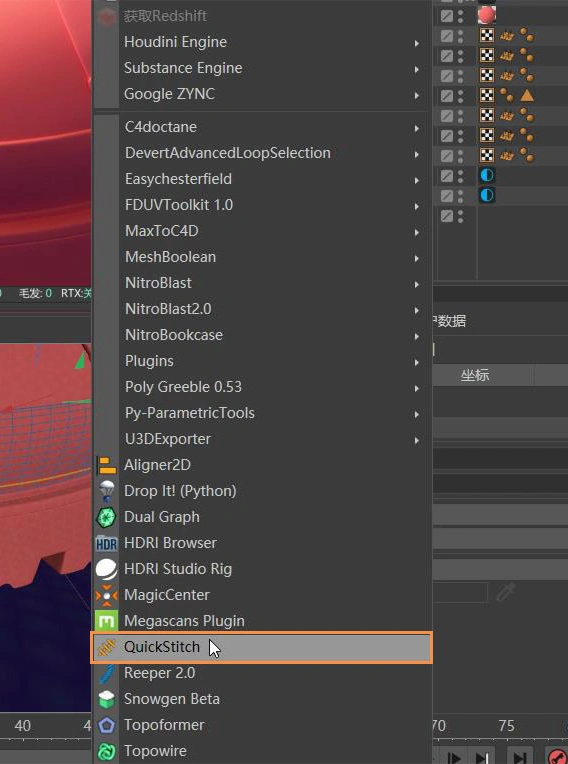Screen dimensions: 568x764
Task: Launch Reeper 2.0 from its rope icon
Action: click(107, 673)
